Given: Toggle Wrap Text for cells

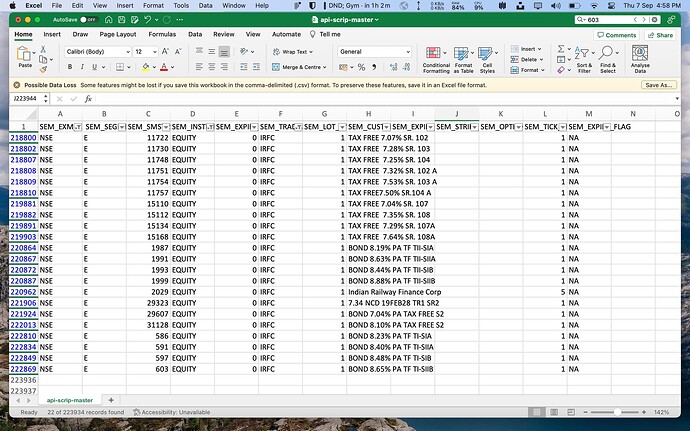Looking at the screenshot, I should pos(294,51).
